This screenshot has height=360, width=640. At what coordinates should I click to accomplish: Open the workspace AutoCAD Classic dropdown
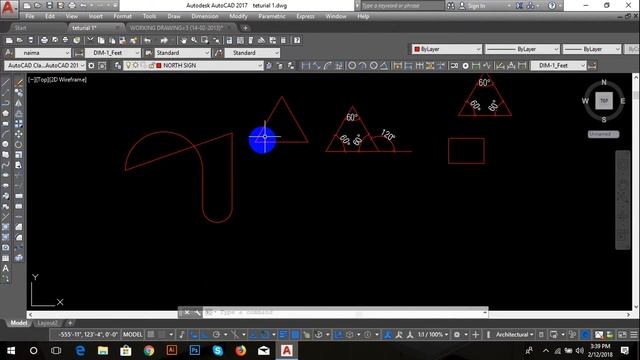pyautogui.click(x=45, y=65)
